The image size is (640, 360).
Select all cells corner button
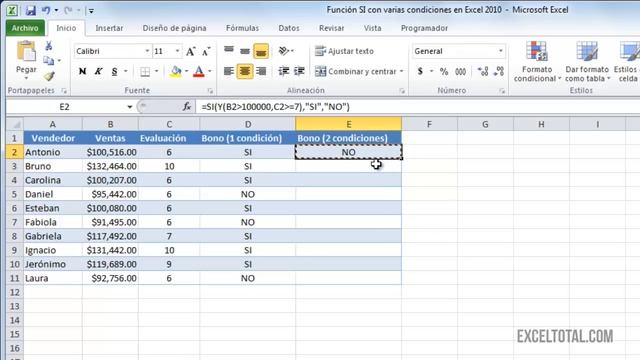[15, 124]
